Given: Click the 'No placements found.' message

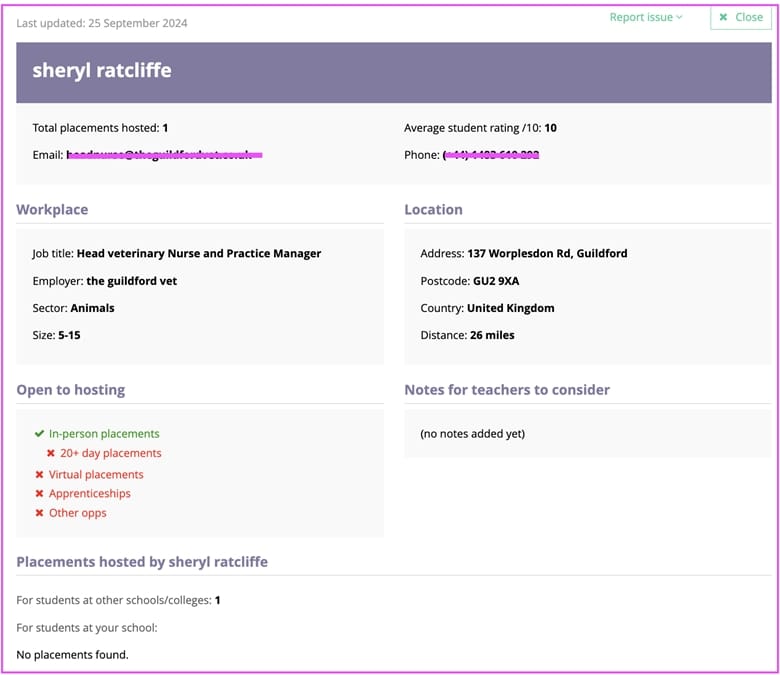Looking at the screenshot, I should coord(72,655).
